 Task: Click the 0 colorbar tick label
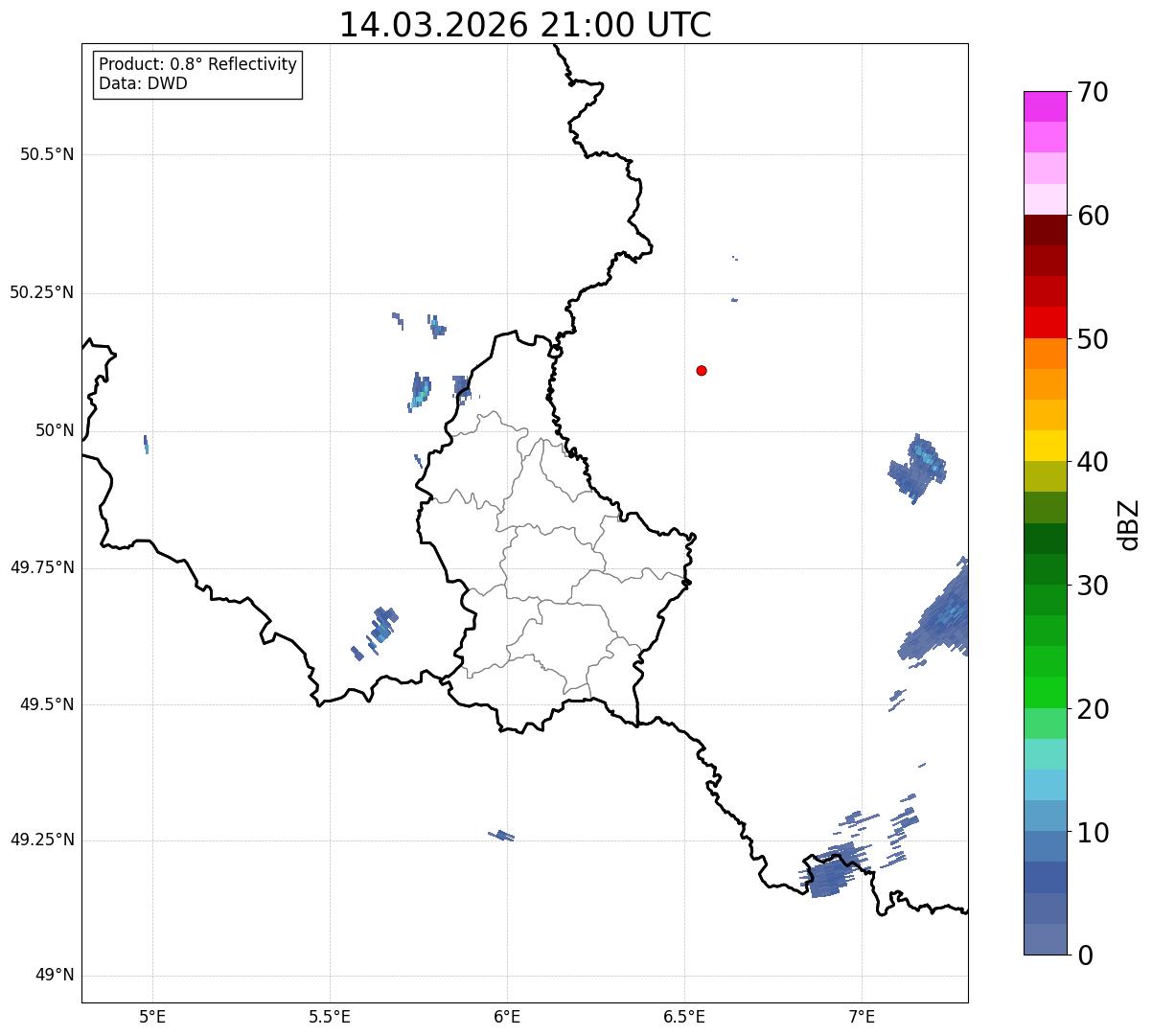coord(1085,955)
